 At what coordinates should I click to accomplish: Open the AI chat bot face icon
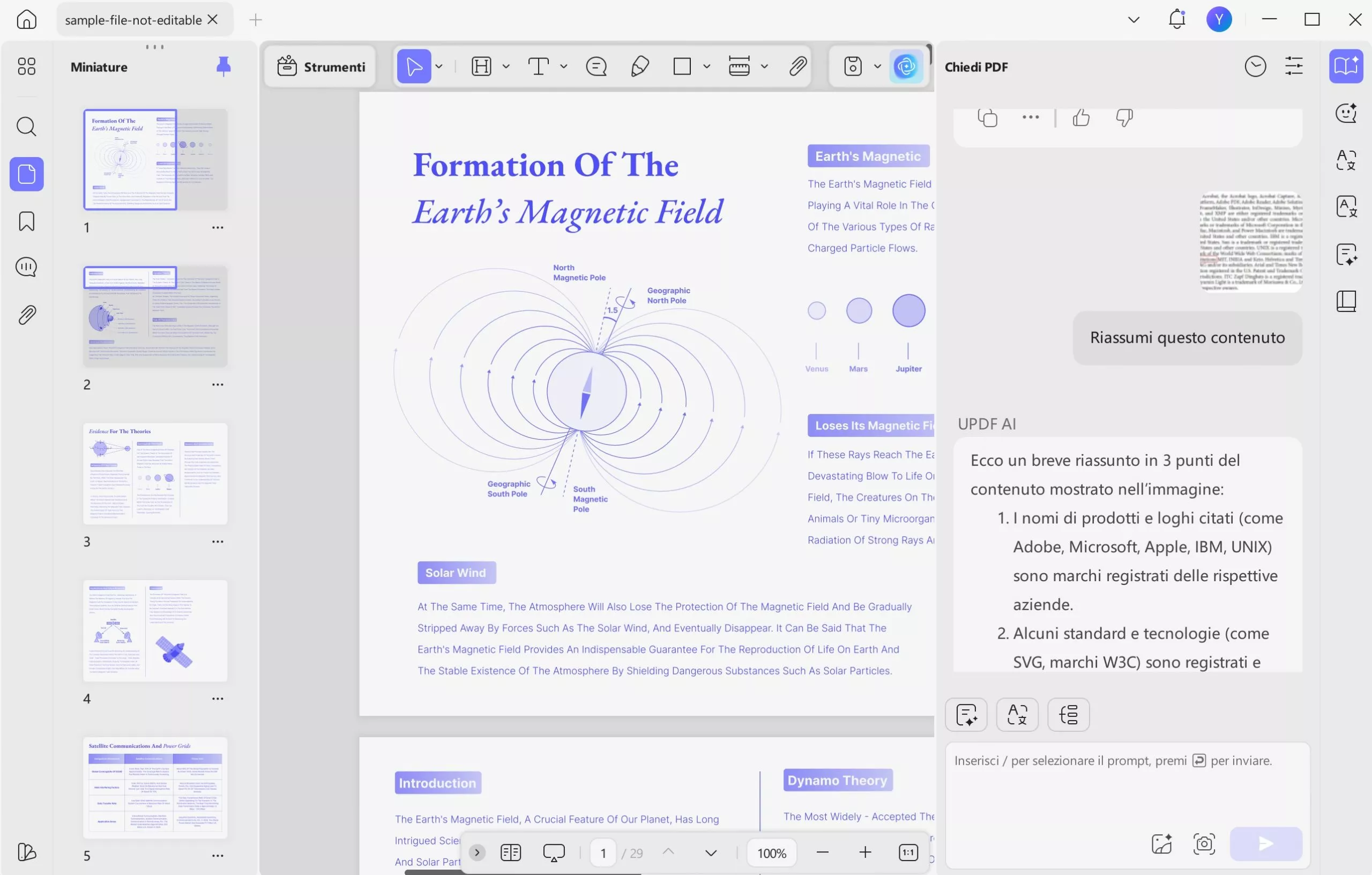(1346, 113)
